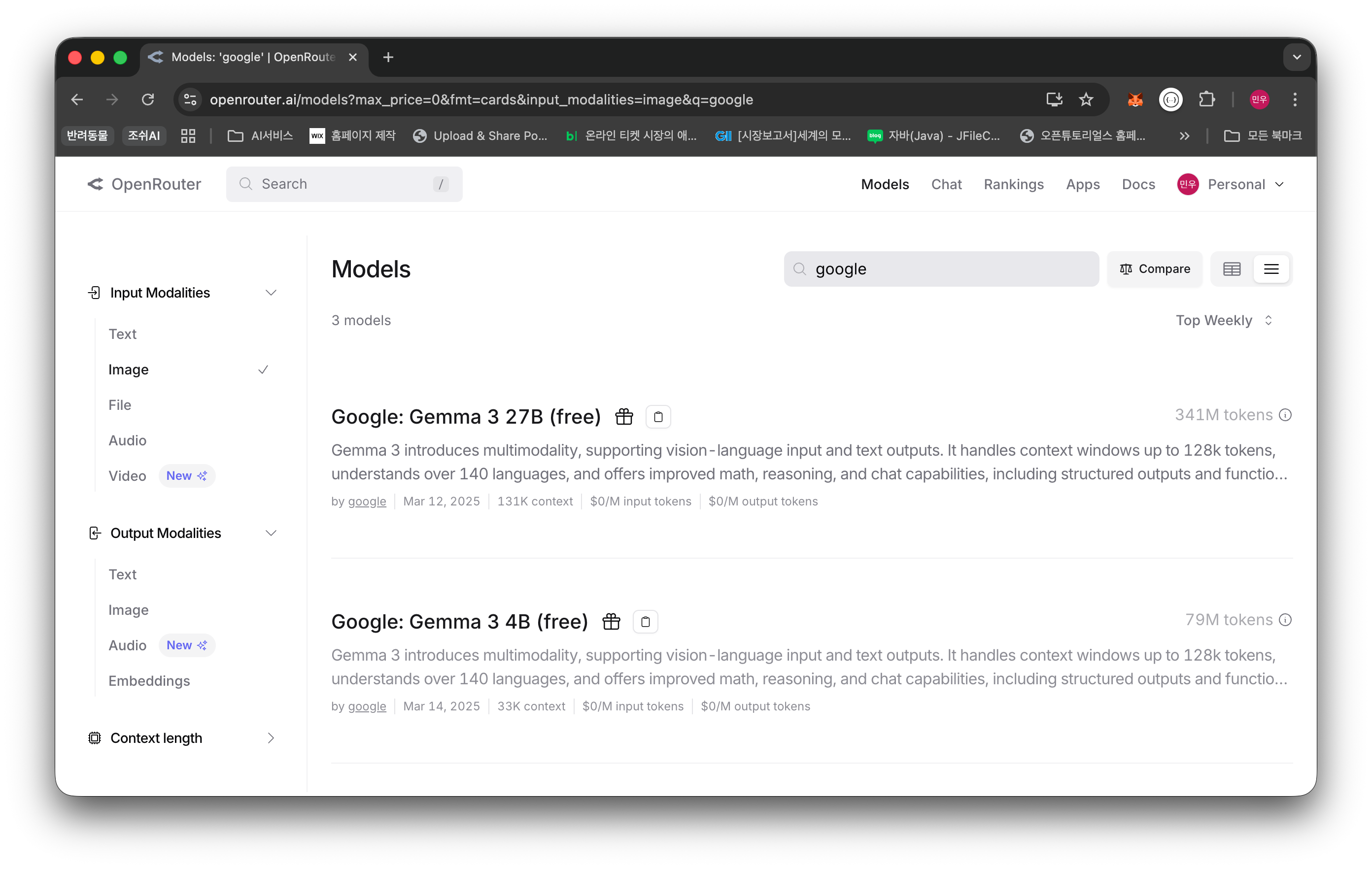
Task: Click the Compare button
Action: [1154, 269]
